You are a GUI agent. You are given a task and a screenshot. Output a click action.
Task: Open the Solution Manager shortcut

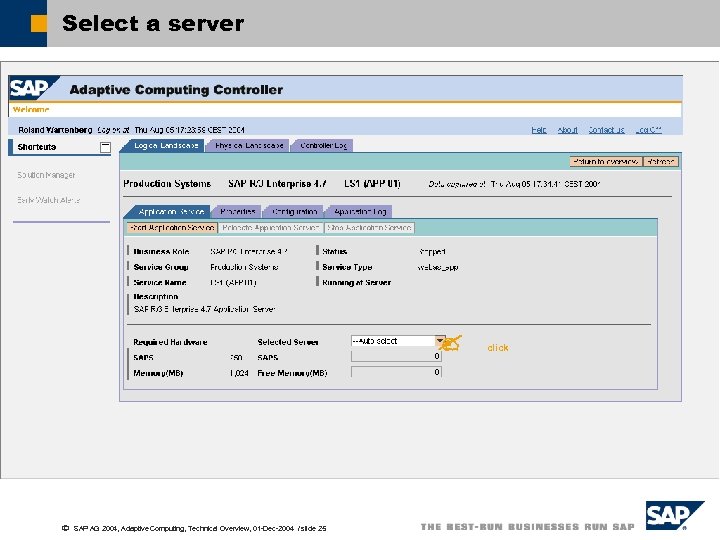[x=46, y=175]
